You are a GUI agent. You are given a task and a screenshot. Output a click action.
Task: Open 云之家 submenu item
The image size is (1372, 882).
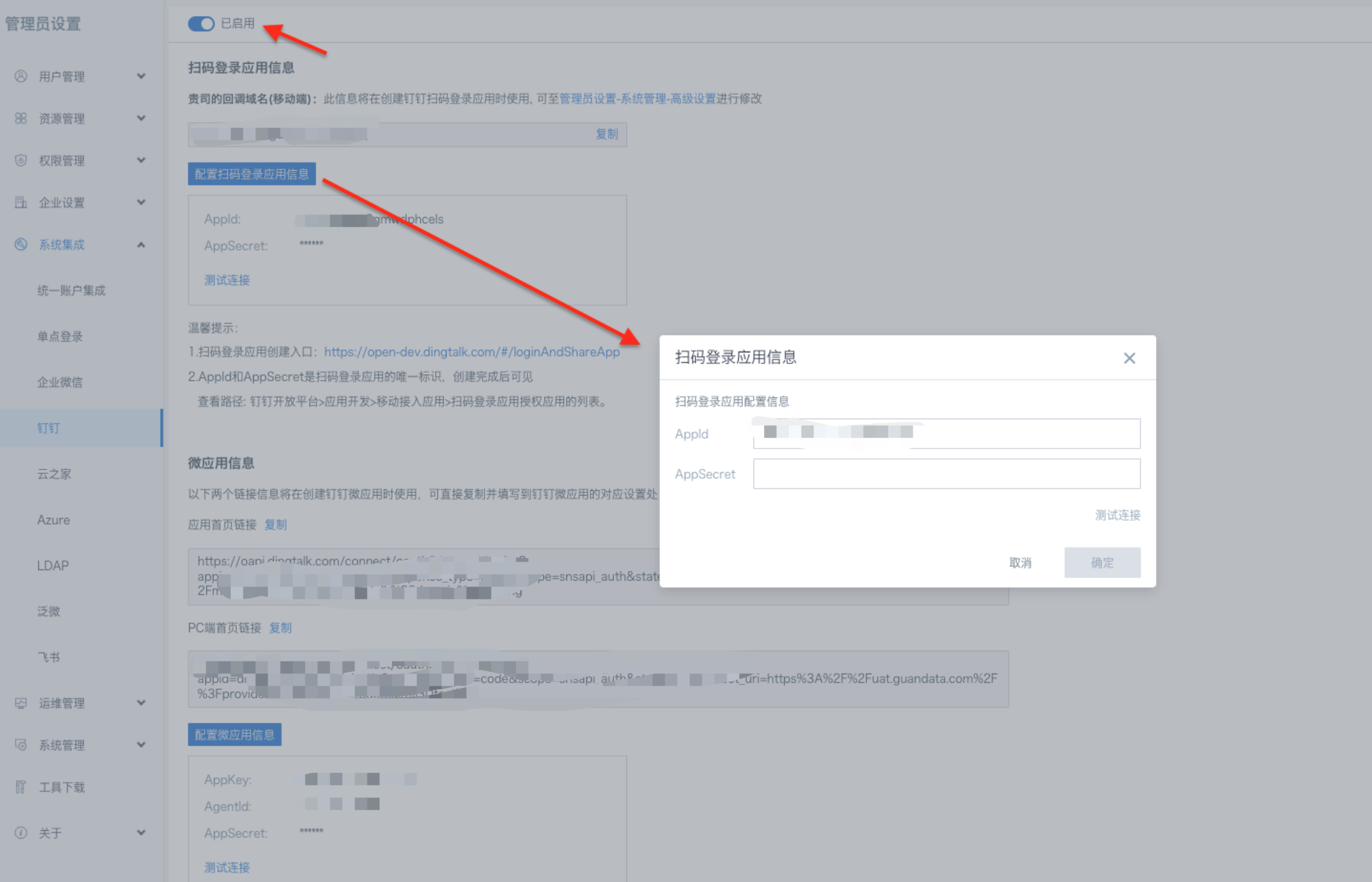point(55,474)
